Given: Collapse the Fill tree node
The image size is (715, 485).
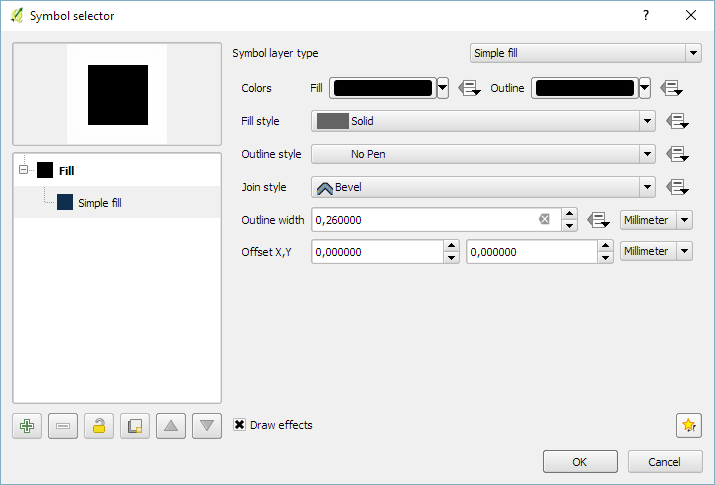Looking at the screenshot, I should click(24, 170).
